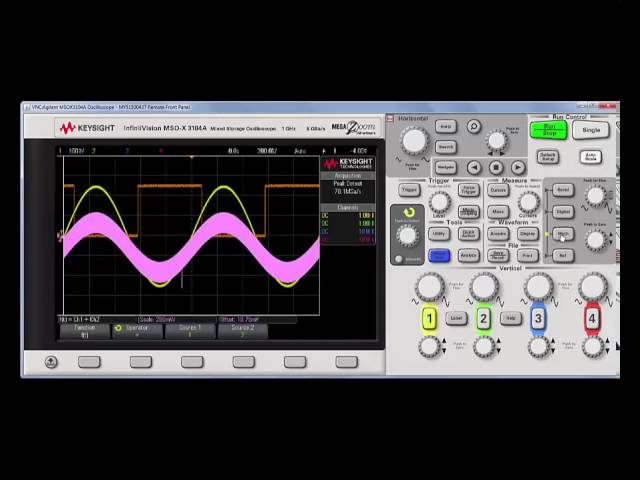Click the Entry knob with green arrow

407,236
